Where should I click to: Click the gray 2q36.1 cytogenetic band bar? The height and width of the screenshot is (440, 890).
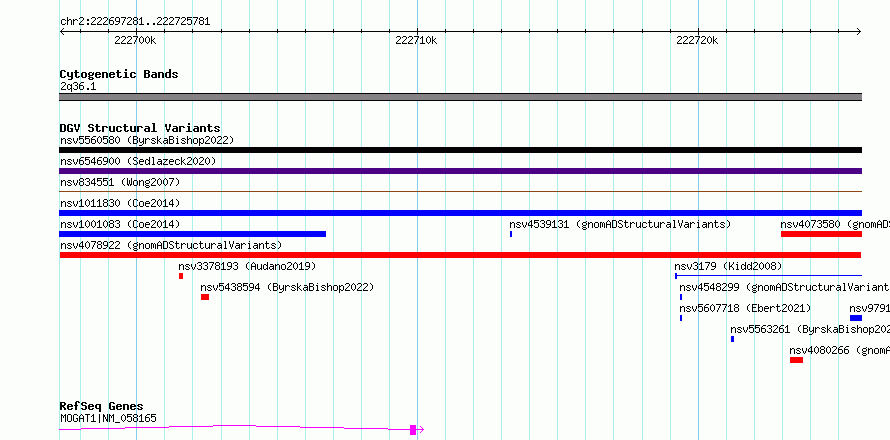[x=460, y=97]
